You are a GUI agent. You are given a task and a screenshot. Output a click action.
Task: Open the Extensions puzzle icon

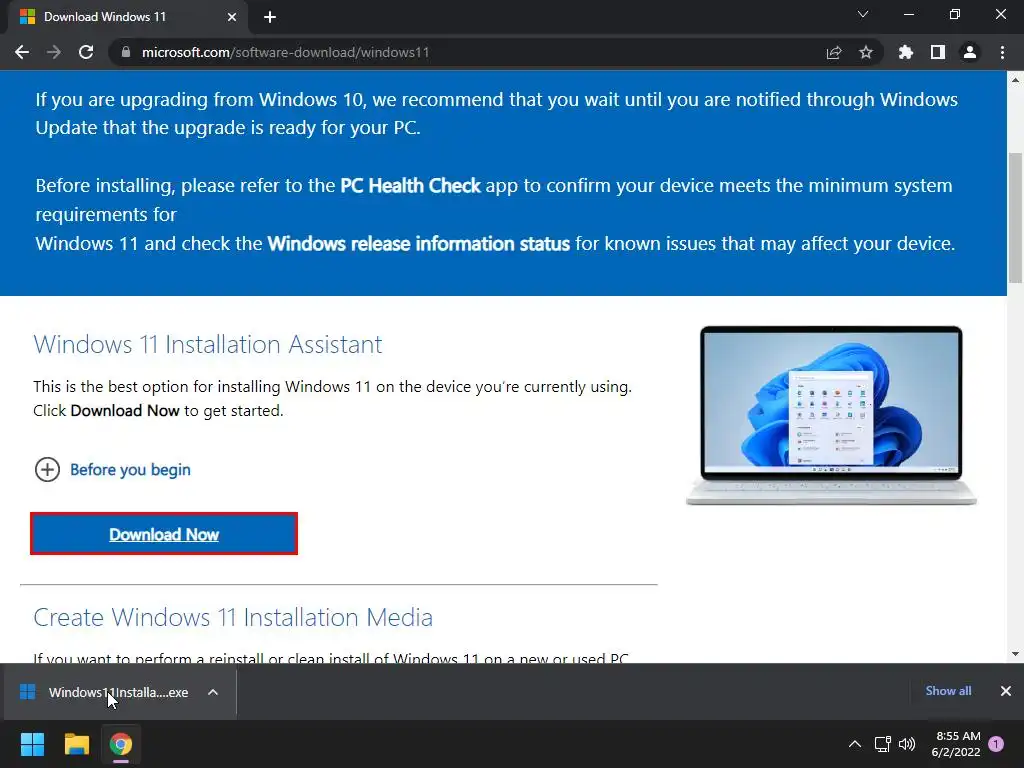(905, 52)
